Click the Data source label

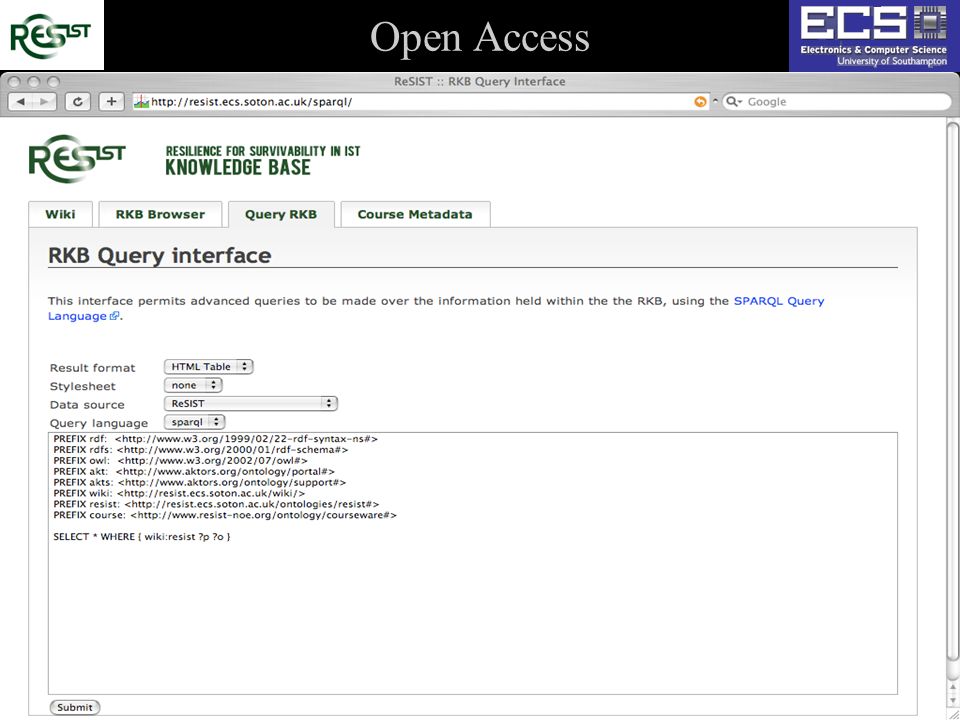[x=87, y=405]
